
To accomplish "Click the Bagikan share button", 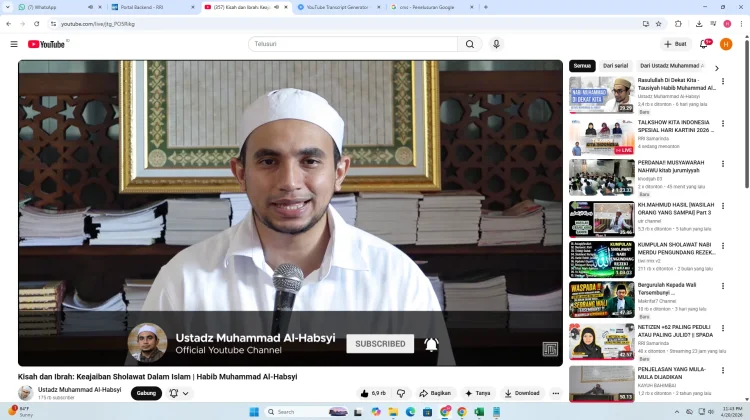I will tap(435, 393).
